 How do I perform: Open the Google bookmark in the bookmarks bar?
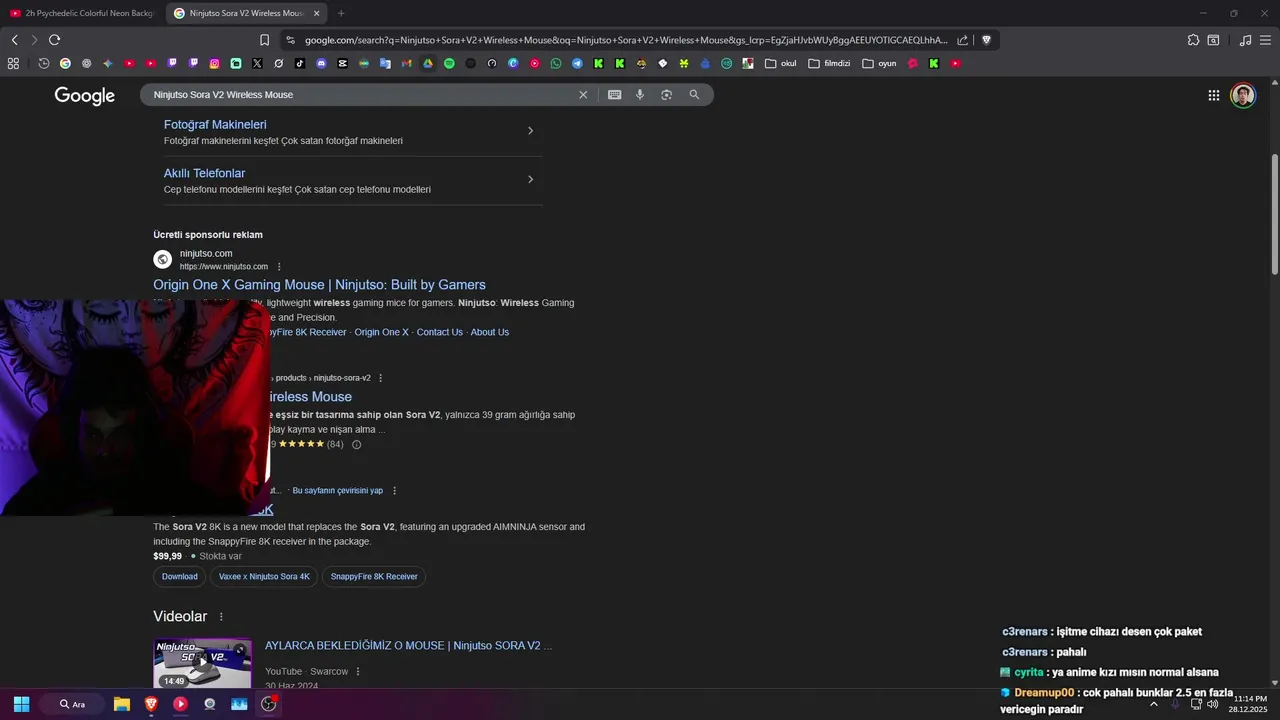tap(65, 63)
